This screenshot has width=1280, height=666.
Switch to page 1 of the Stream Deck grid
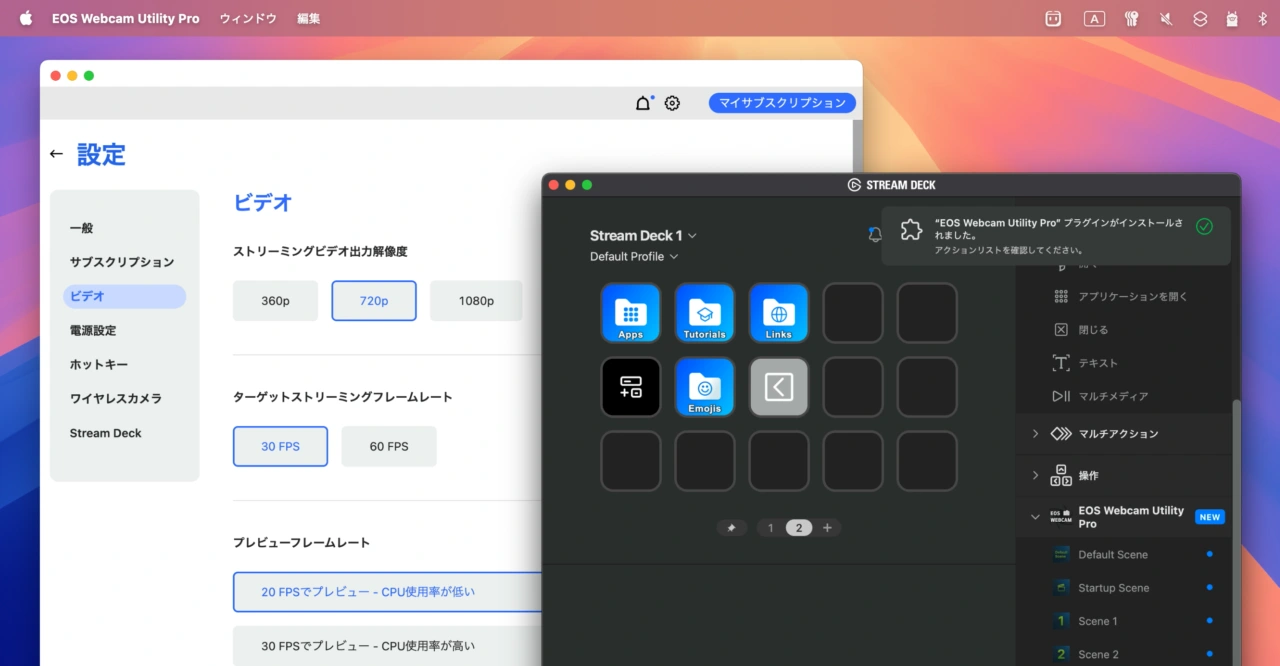(x=770, y=527)
